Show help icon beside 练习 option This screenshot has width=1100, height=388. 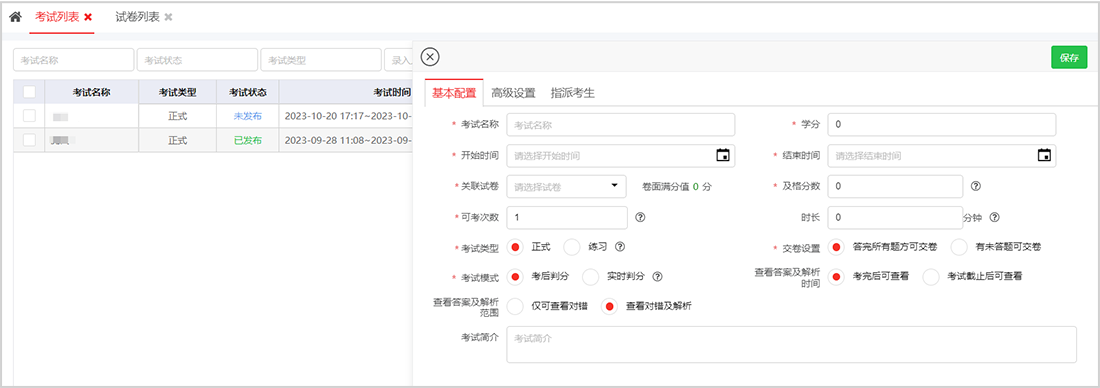[x=619, y=247]
